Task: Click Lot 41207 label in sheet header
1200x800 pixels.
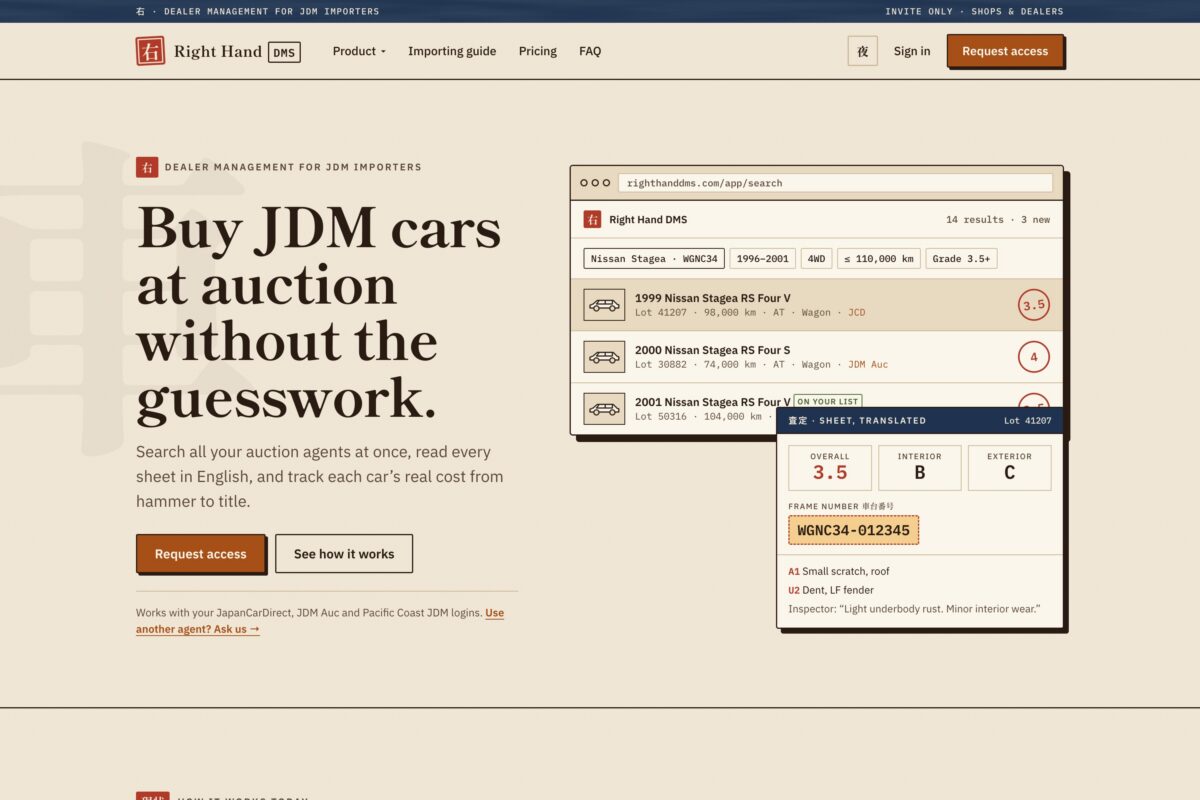Action: point(1028,421)
